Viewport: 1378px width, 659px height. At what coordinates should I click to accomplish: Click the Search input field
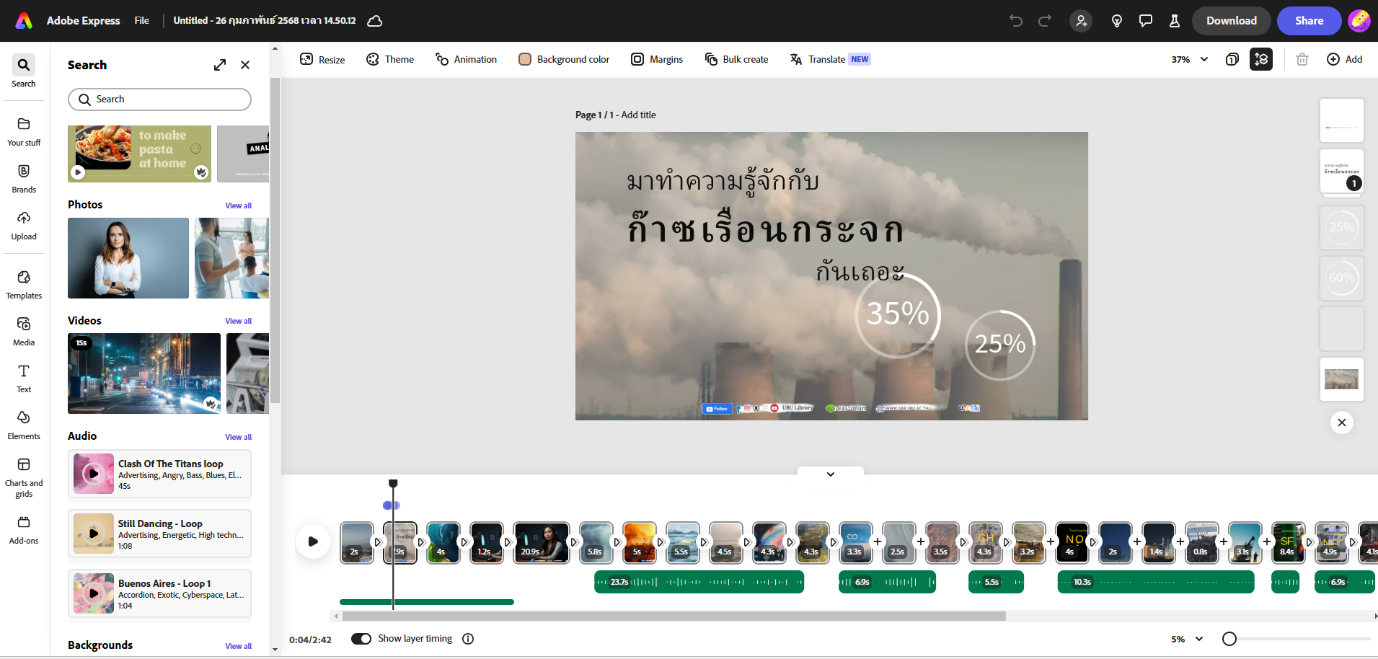point(160,100)
